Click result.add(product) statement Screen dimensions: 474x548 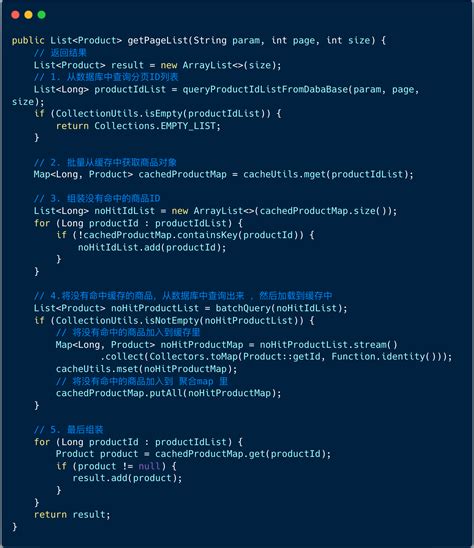(127, 478)
